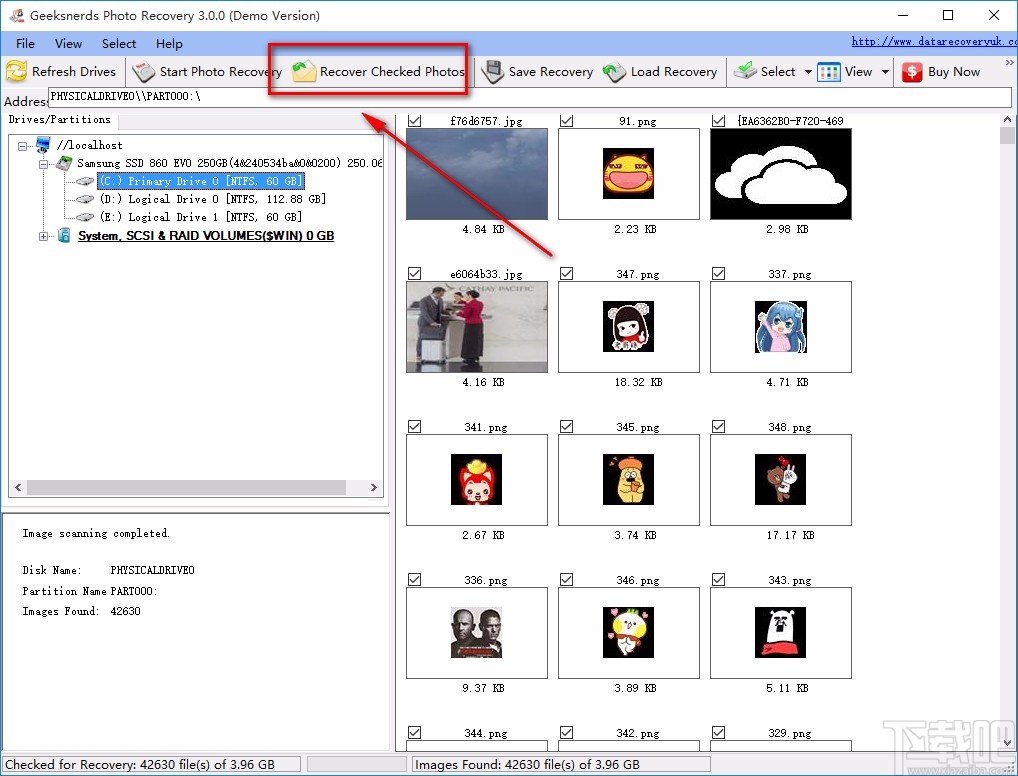
Task: Click the Save Recovery disk icon
Action: 493,71
